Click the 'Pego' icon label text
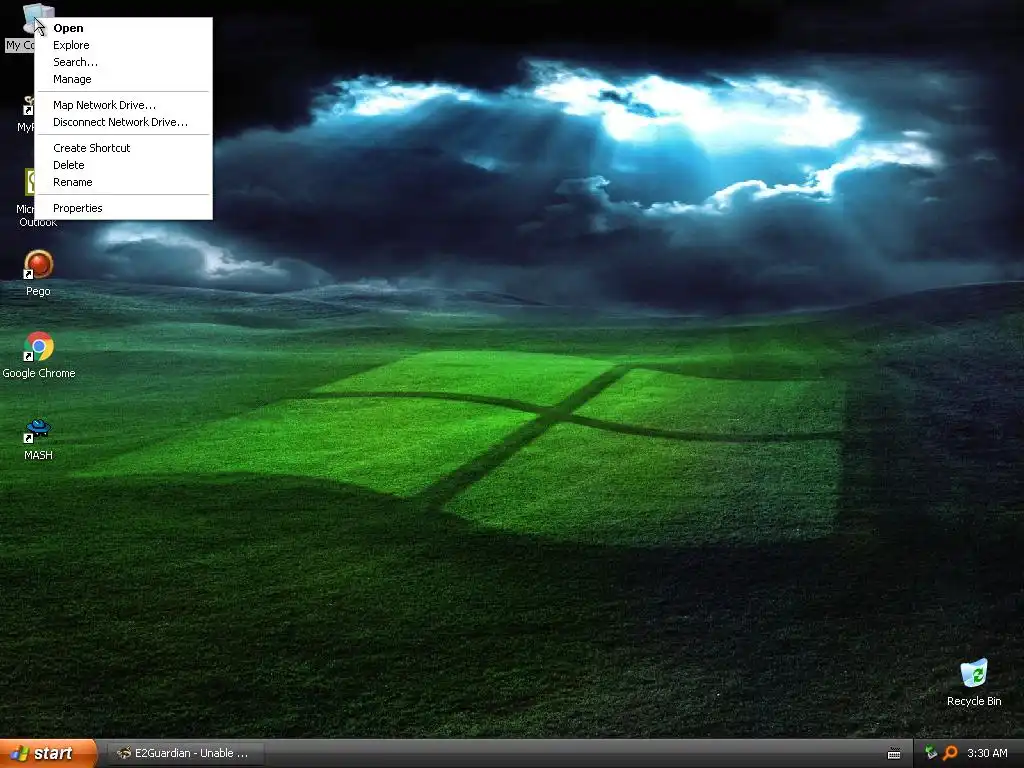 (39, 291)
